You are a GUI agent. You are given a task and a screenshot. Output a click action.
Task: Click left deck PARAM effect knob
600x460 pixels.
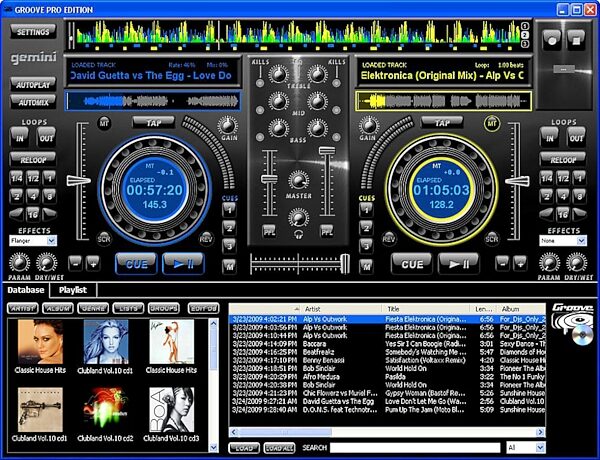pos(19,263)
